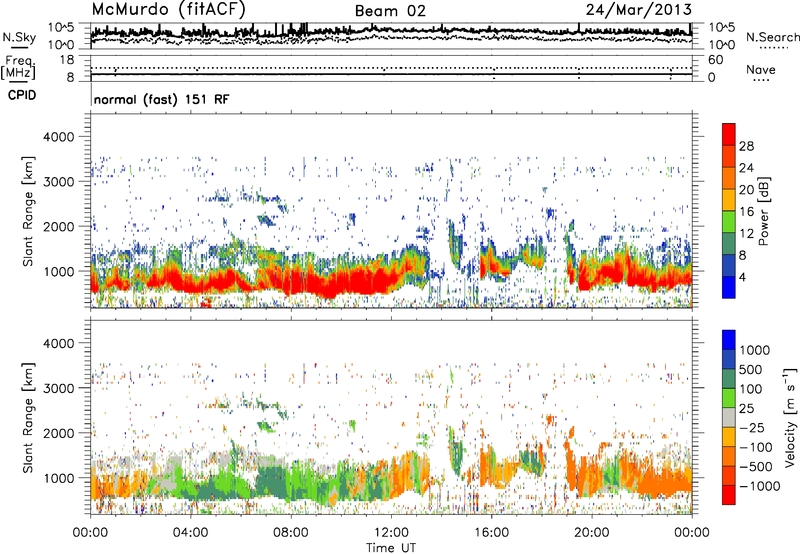Click the gray -25 to 25 Velocity colorbar segment
Viewport: 800px width, 554px height.
point(729,417)
